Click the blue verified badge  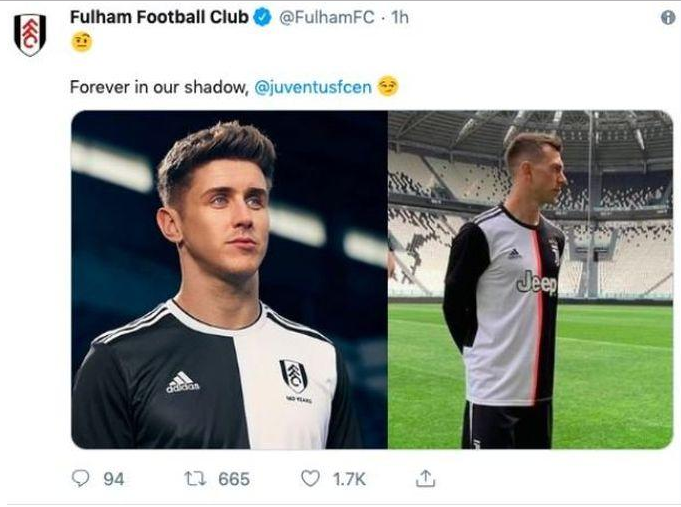point(263,18)
